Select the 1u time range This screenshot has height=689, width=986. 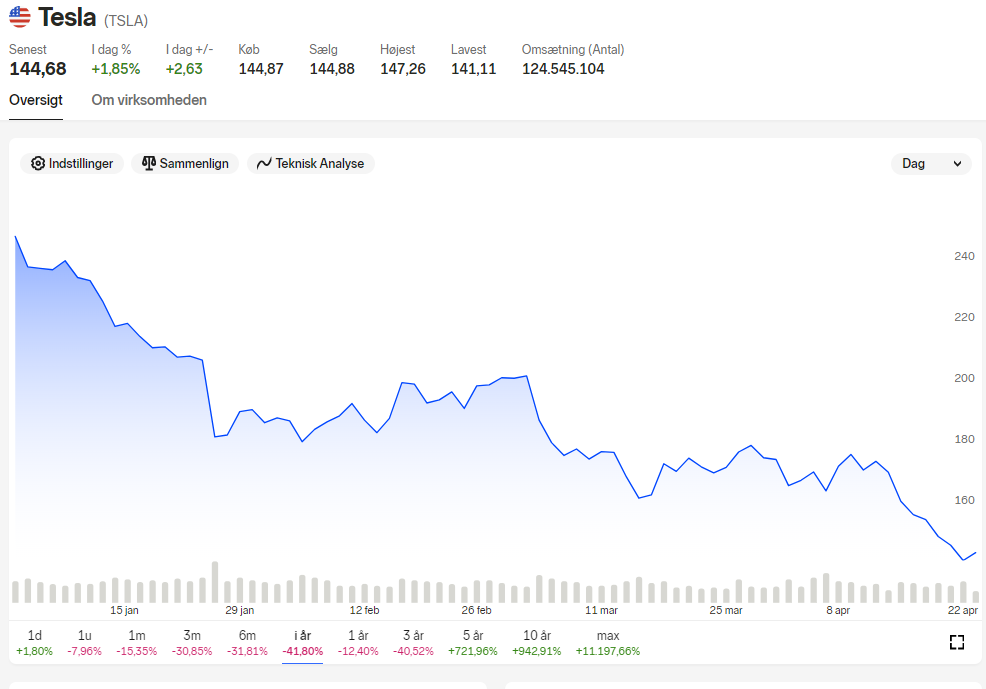(x=84, y=642)
